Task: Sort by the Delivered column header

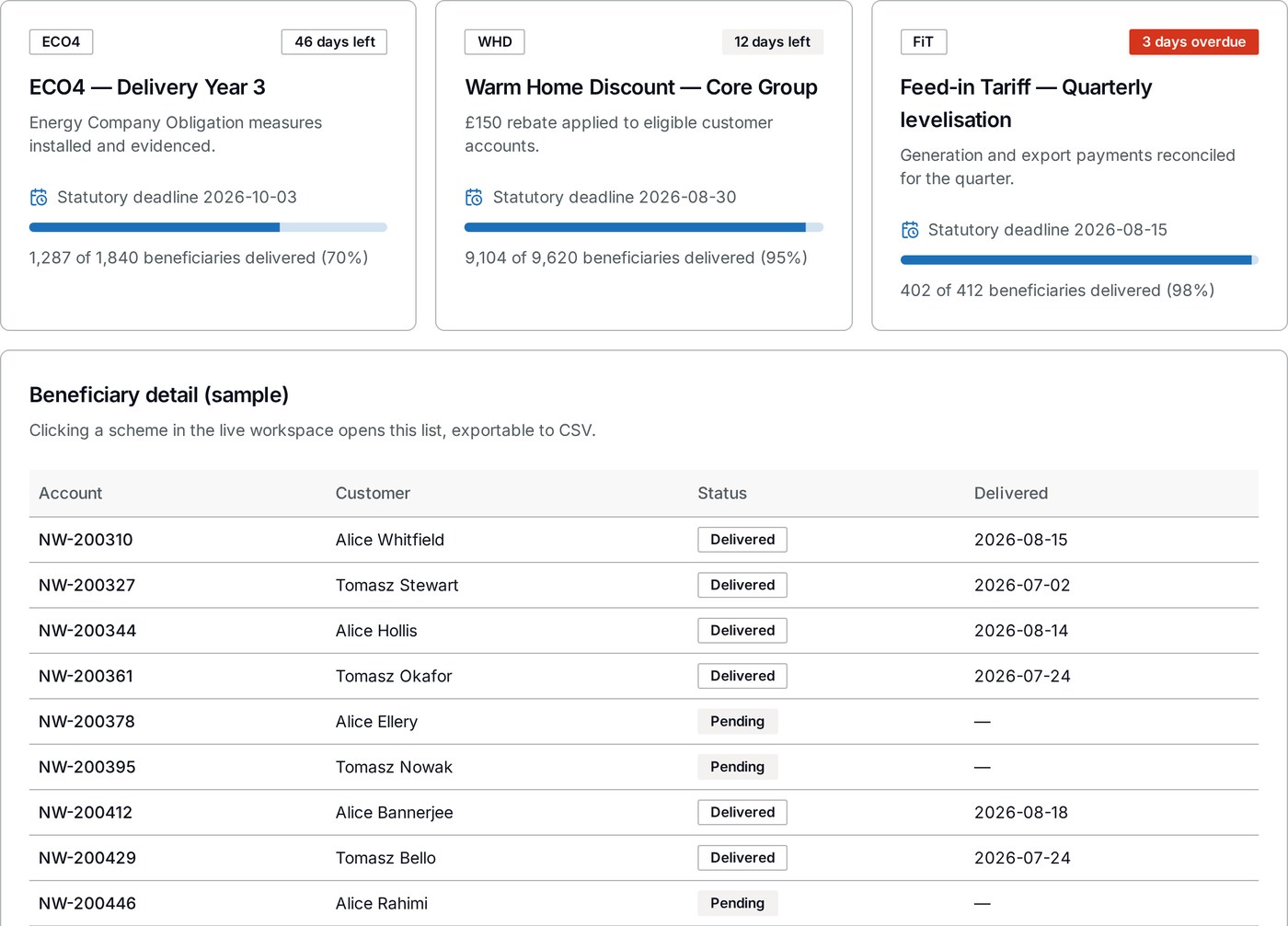Action: tap(1011, 494)
